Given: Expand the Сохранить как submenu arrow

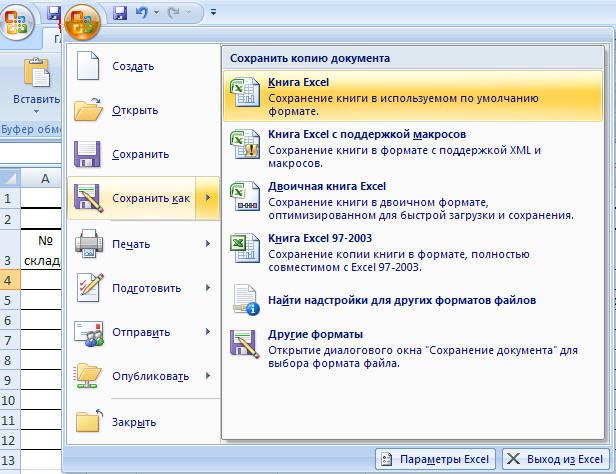Looking at the screenshot, I should coord(207,199).
